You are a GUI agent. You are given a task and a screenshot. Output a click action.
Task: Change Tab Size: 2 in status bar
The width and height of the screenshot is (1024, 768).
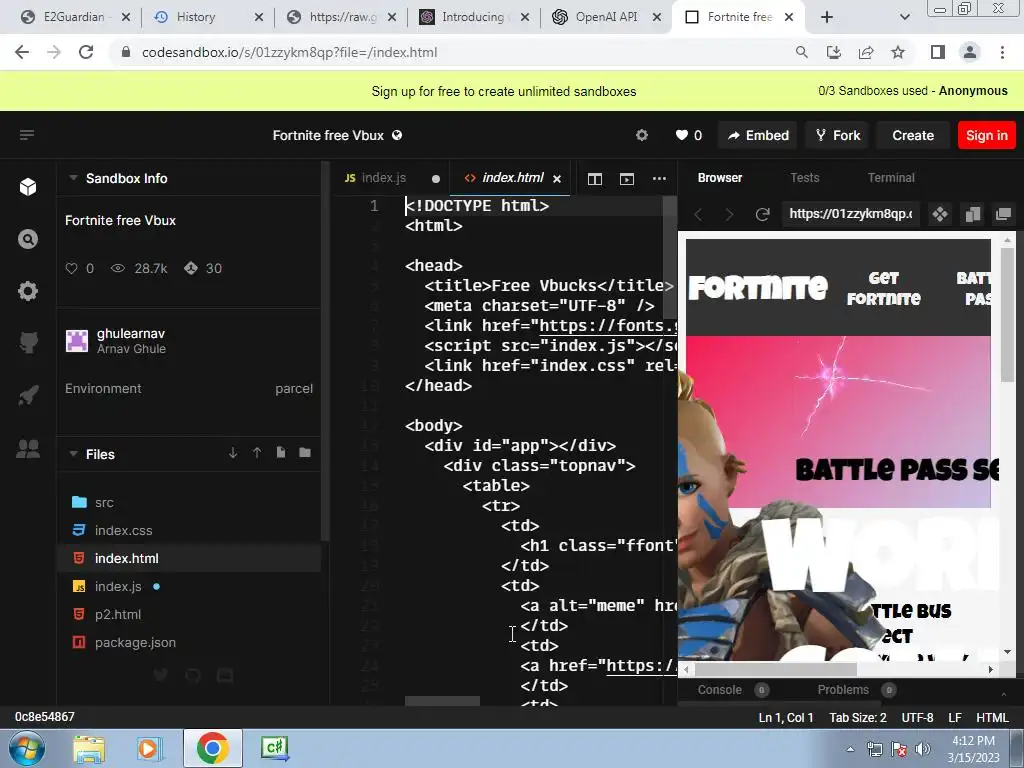coord(857,718)
